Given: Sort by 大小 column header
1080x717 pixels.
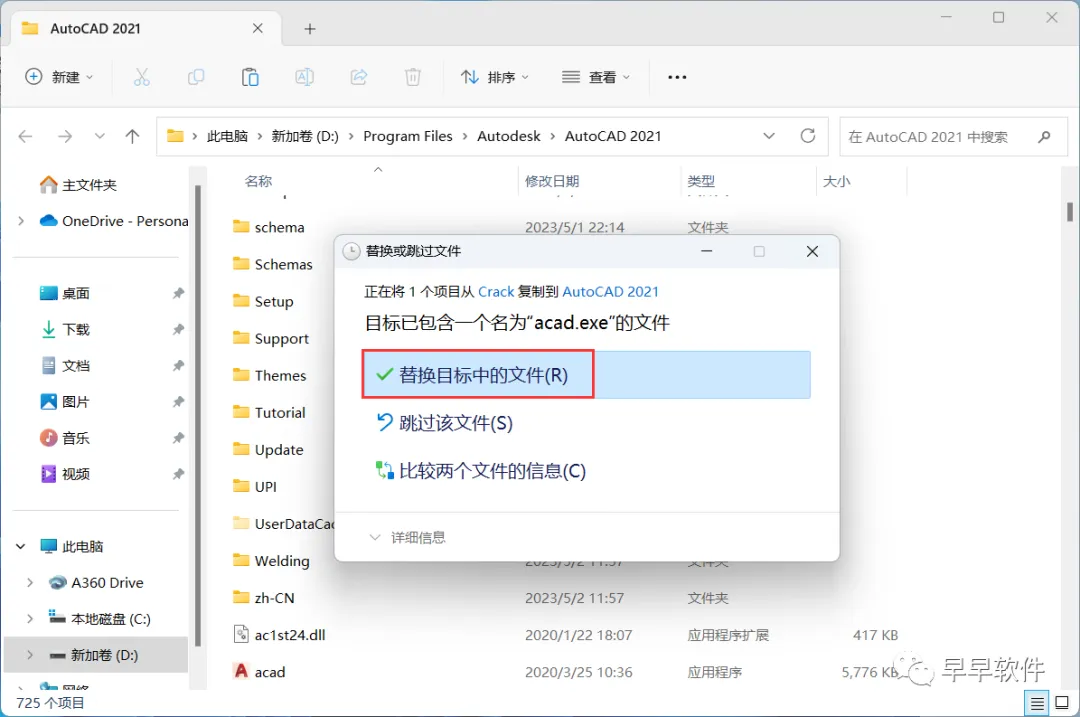Looking at the screenshot, I should coord(837,181).
